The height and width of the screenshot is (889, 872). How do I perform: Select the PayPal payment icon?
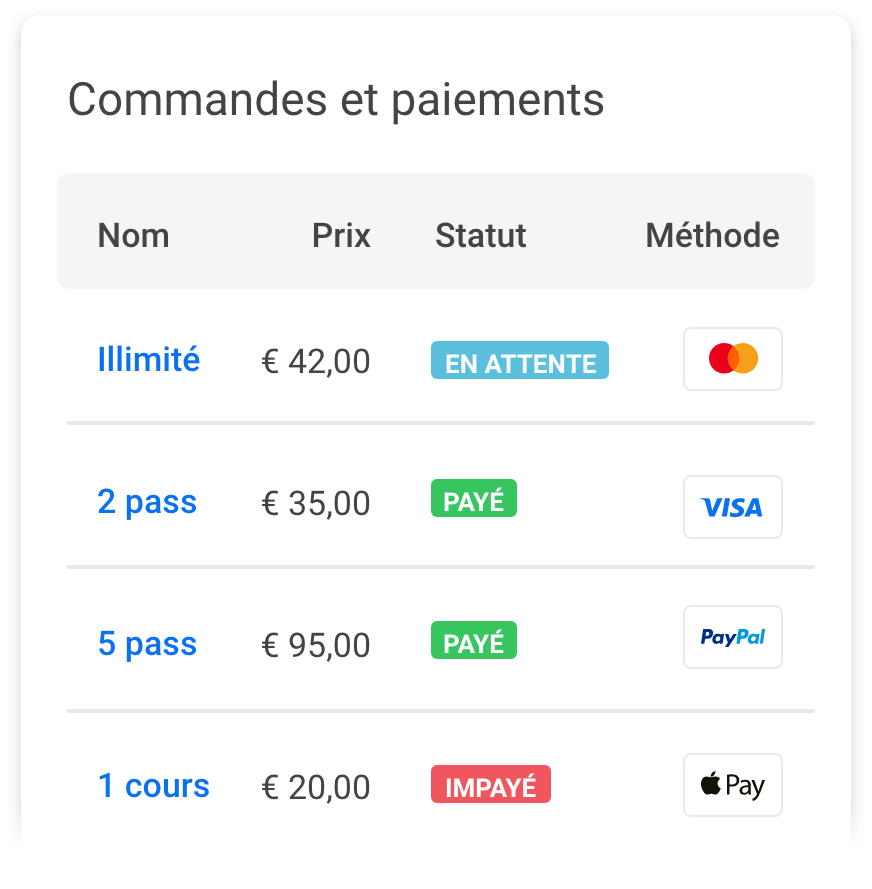(733, 637)
